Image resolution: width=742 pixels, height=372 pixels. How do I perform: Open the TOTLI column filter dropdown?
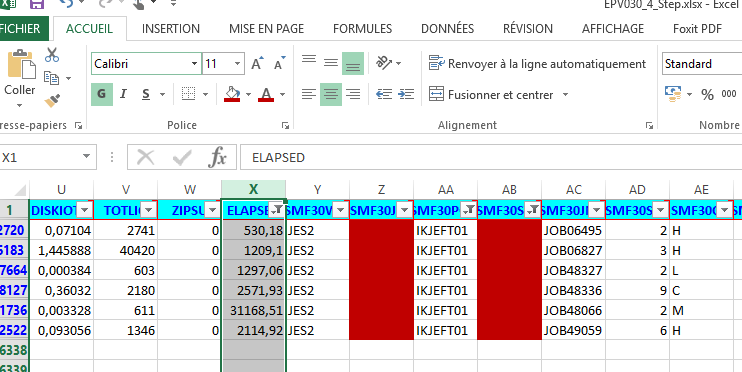pyautogui.click(x=149, y=211)
